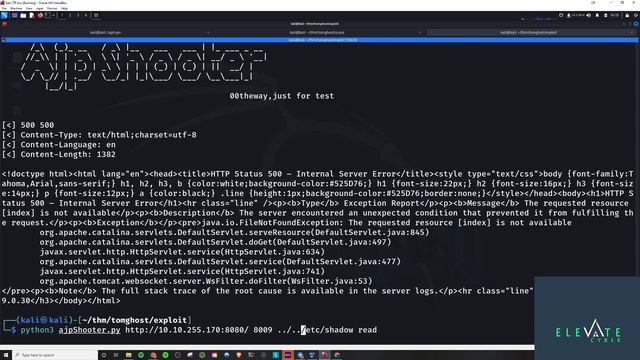The image size is (640, 360).
Task: Click the Kali panel clock
Action: click(614, 15)
